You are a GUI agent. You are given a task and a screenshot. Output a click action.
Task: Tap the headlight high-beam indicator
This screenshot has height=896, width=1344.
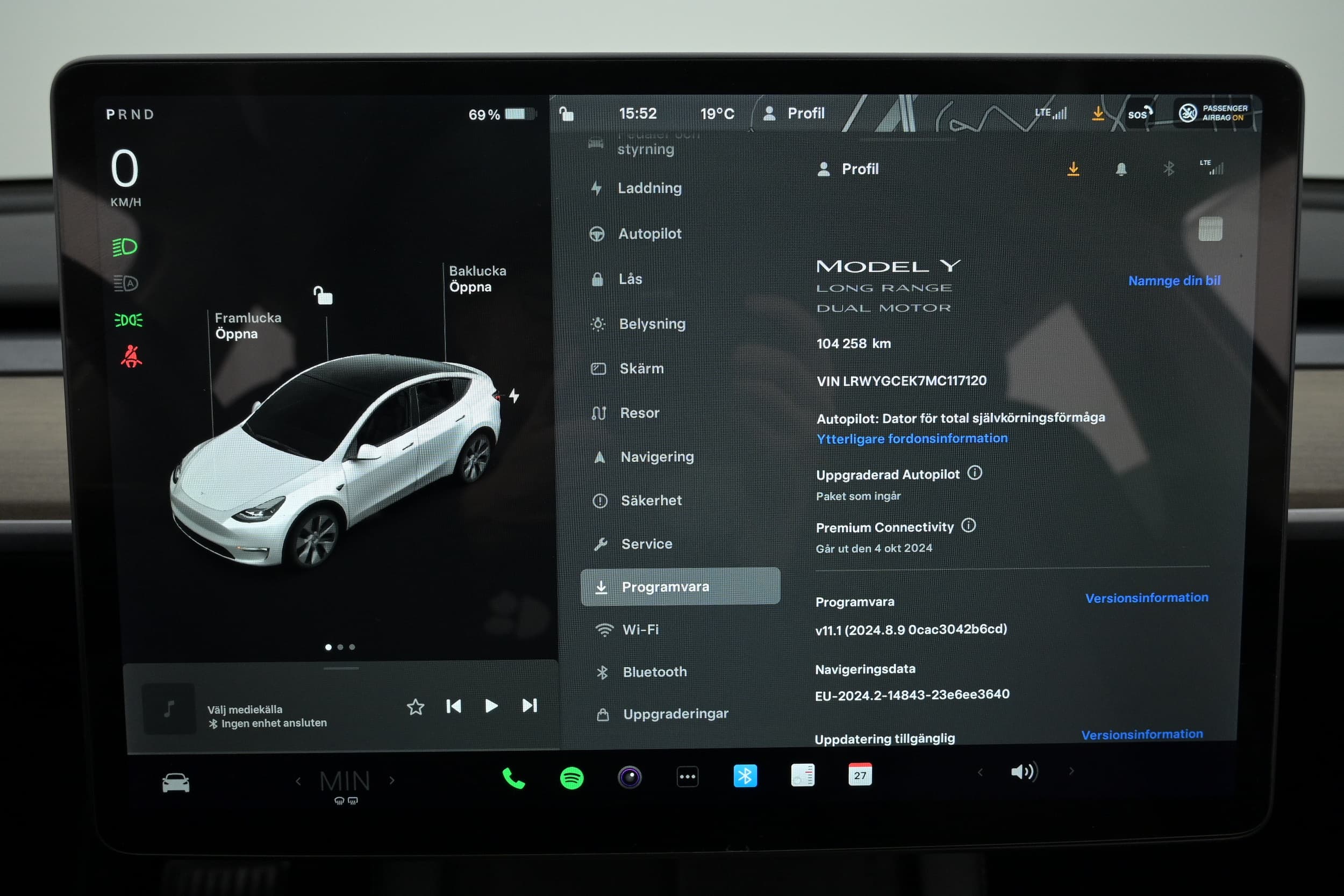(125, 247)
